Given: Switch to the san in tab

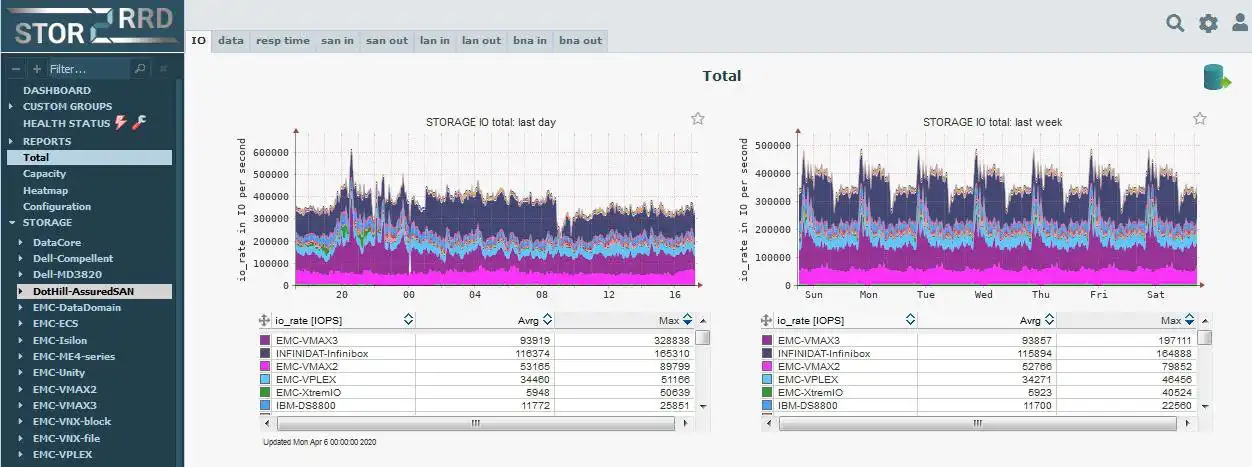Looking at the screenshot, I should coord(337,41).
